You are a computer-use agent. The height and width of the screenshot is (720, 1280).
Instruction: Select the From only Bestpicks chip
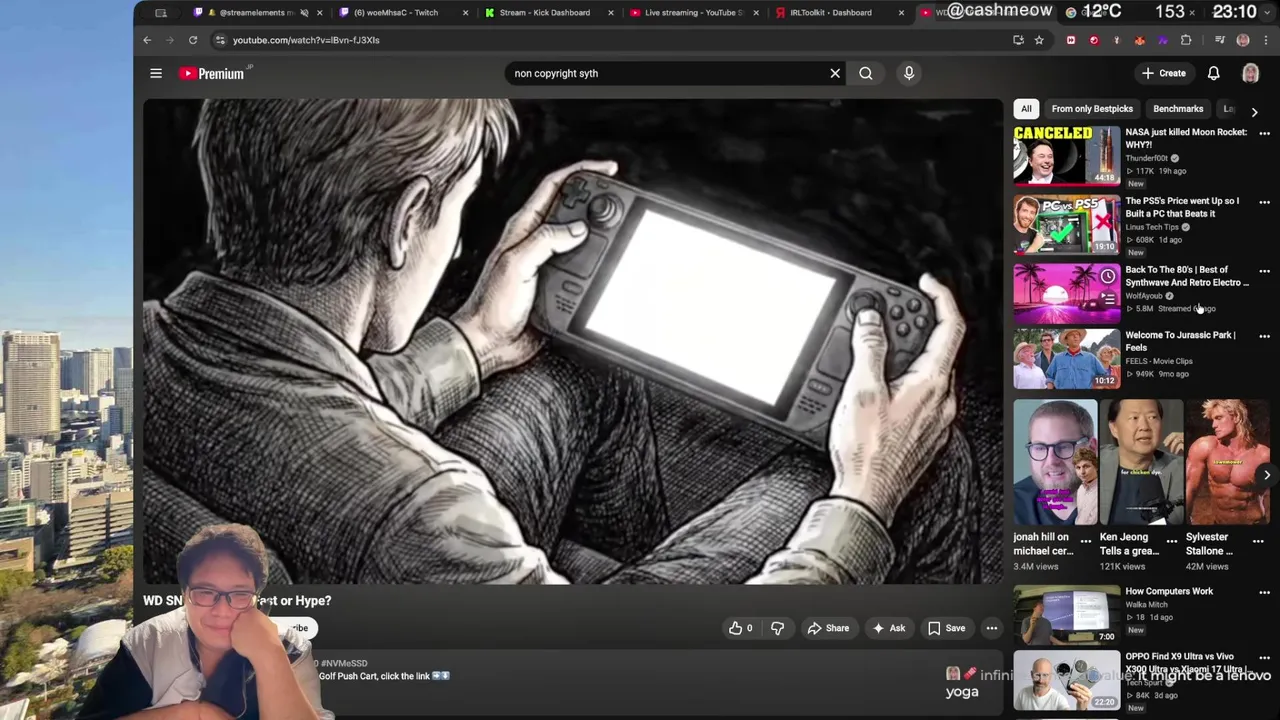pyautogui.click(x=1092, y=108)
